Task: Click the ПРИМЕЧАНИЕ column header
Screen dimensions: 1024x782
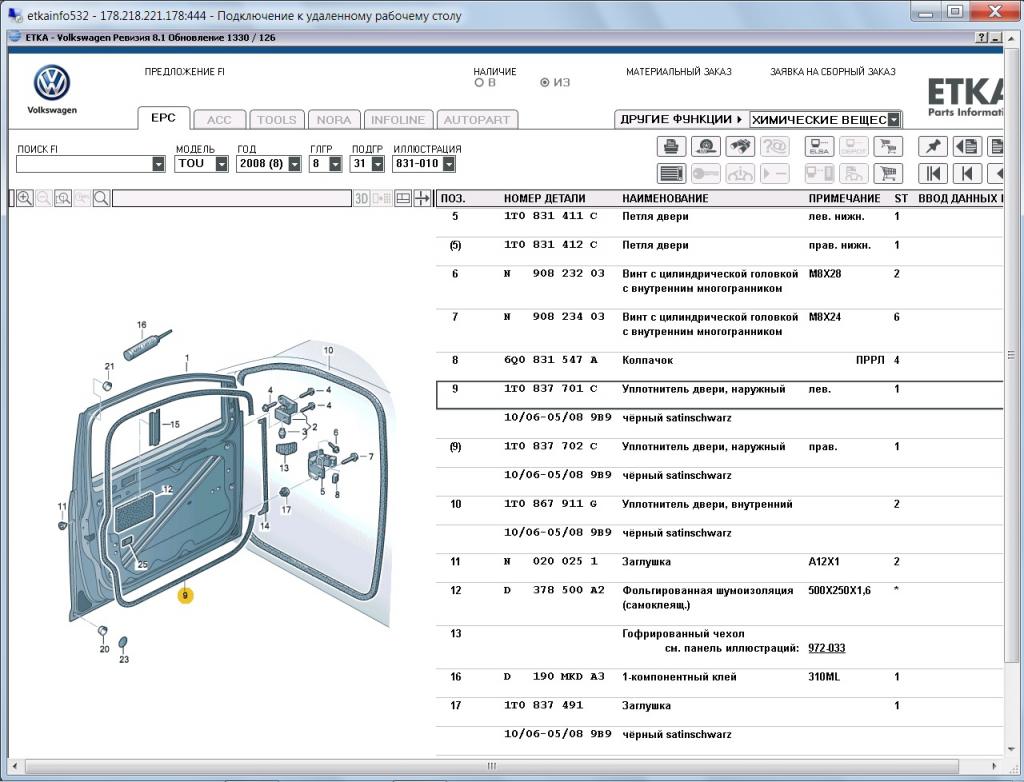Action: pos(844,199)
